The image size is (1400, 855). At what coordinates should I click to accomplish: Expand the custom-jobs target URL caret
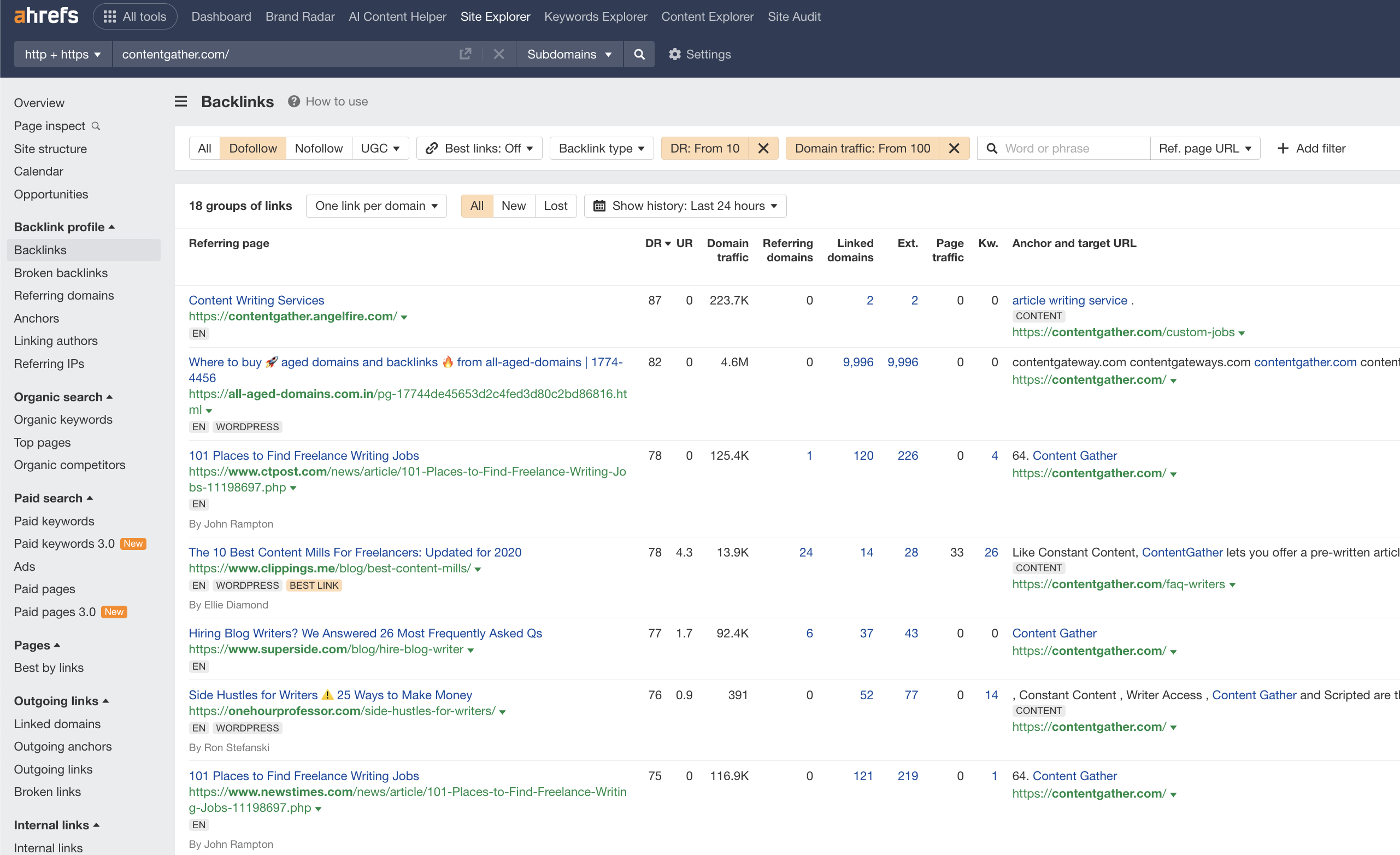(1242, 333)
